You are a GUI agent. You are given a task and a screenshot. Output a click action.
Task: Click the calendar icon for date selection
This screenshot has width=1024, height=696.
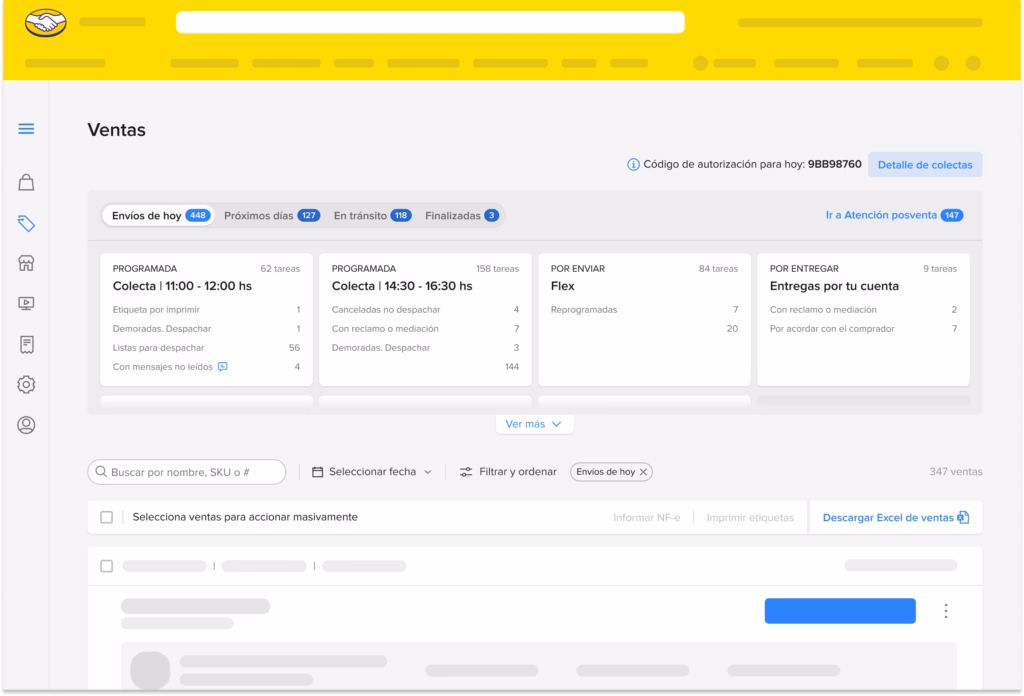pos(317,472)
